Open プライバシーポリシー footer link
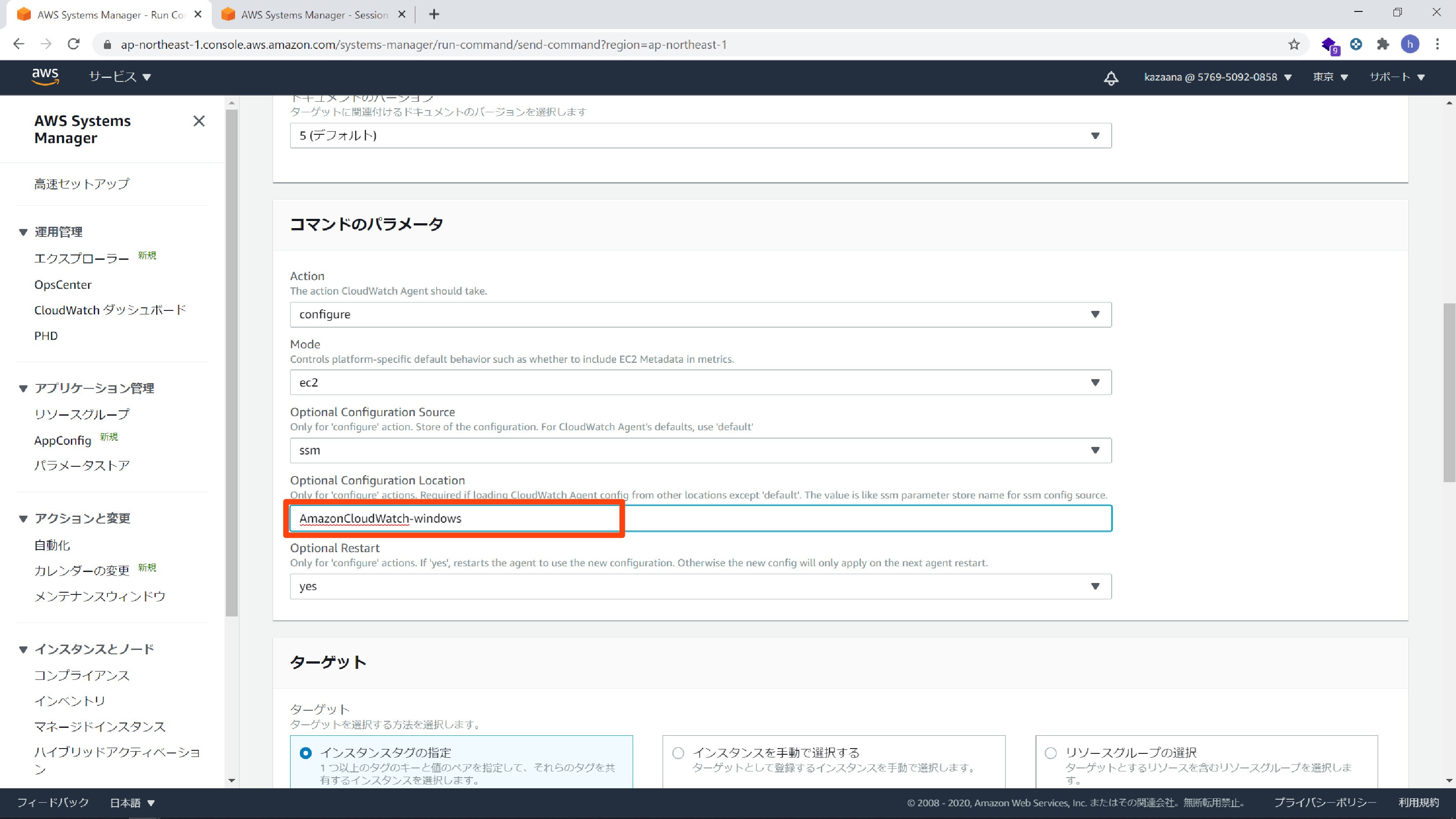Image resolution: width=1456 pixels, height=819 pixels. click(x=1325, y=803)
